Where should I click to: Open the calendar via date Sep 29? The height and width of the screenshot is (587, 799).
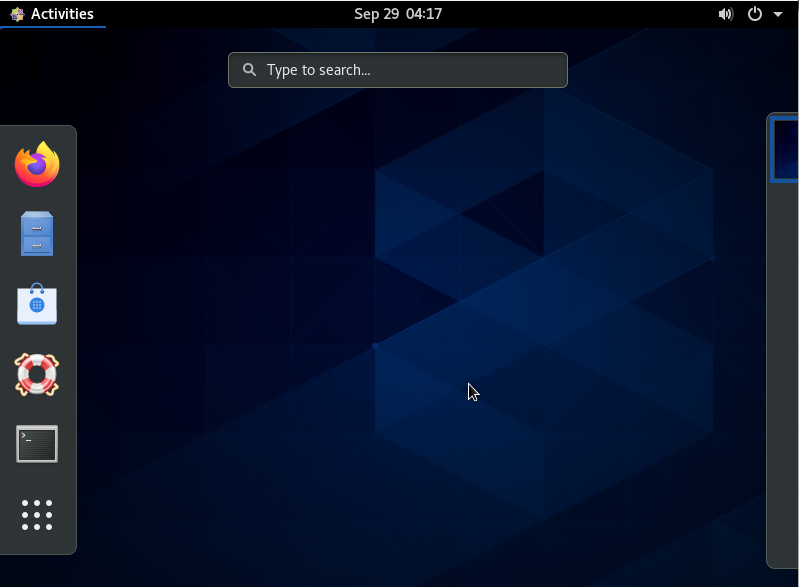click(375, 14)
